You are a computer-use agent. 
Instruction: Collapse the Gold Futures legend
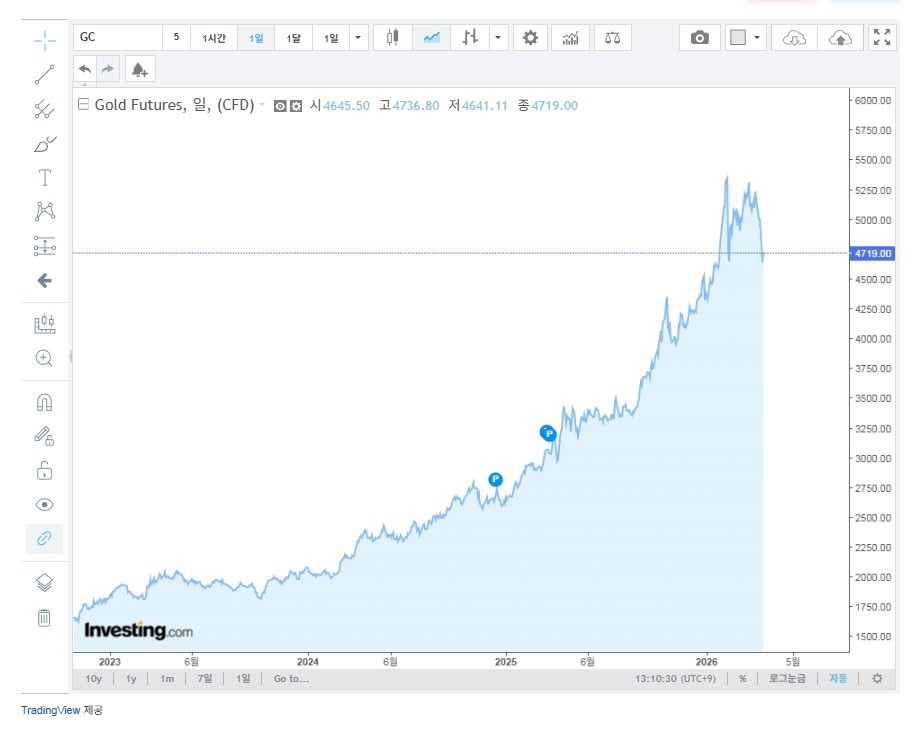[84, 104]
